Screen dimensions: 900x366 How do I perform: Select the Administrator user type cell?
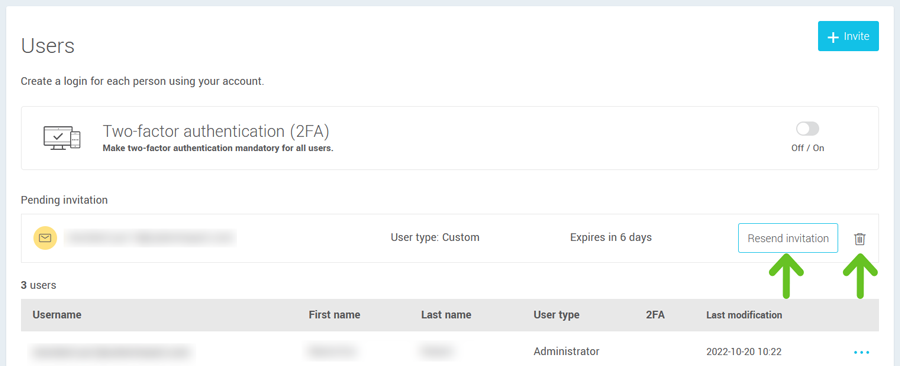pyautogui.click(x=567, y=351)
